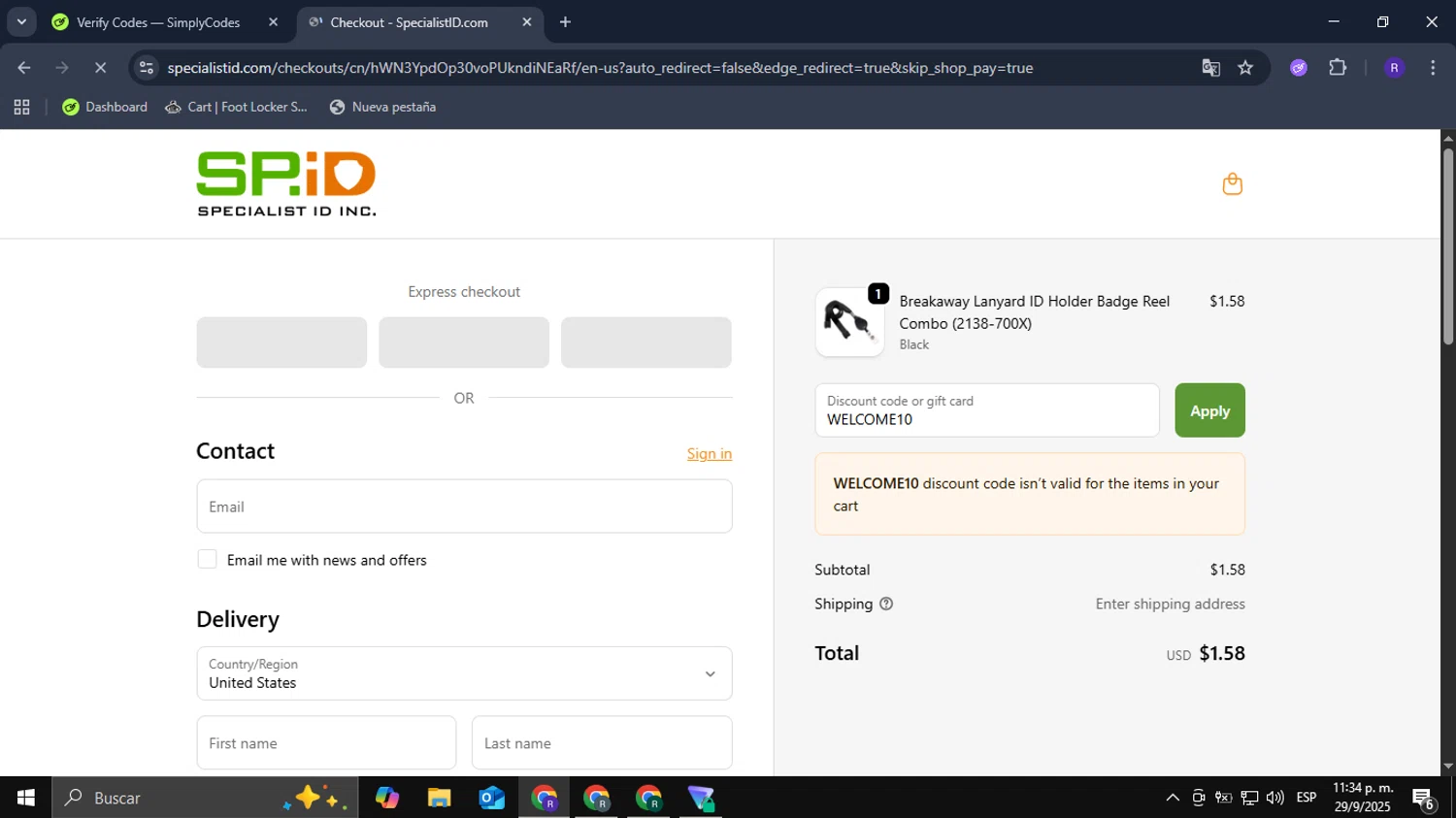This screenshot has height=818, width=1456.
Task: Click the taskbar Buscar search box
Action: (x=205, y=798)
